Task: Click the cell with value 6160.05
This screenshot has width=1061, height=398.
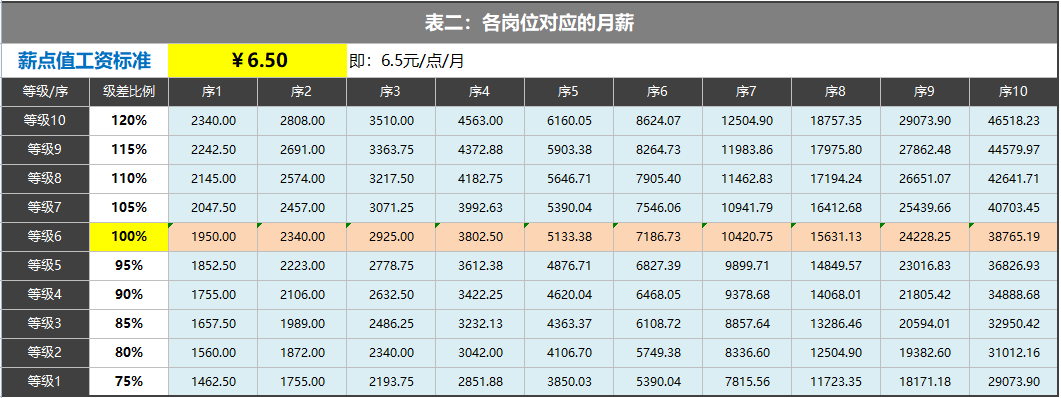Action: pos(569,121)
